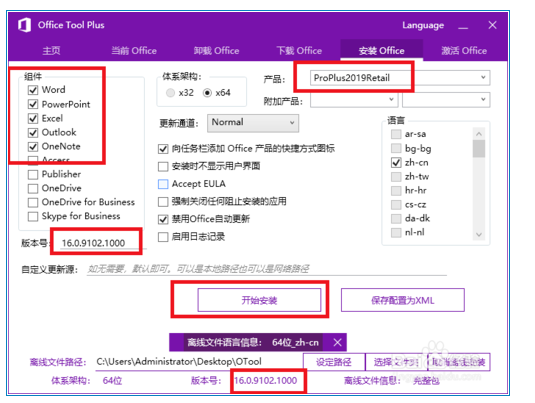Check Skype for Business component
The height and width of the screenshot is (403, 535).
[x=33, y=216]
